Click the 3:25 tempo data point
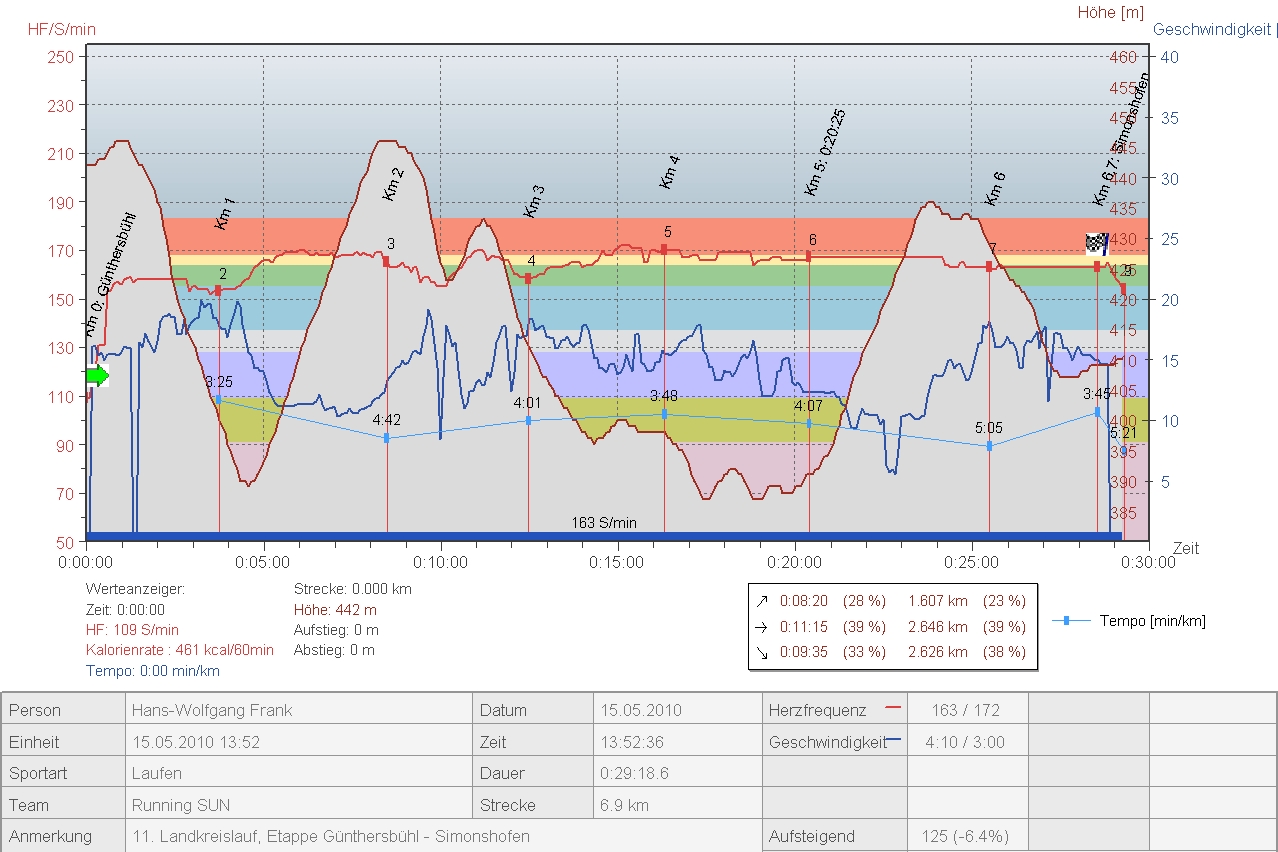This screenshot has width=1278, height=852. [x=219, y=399]
